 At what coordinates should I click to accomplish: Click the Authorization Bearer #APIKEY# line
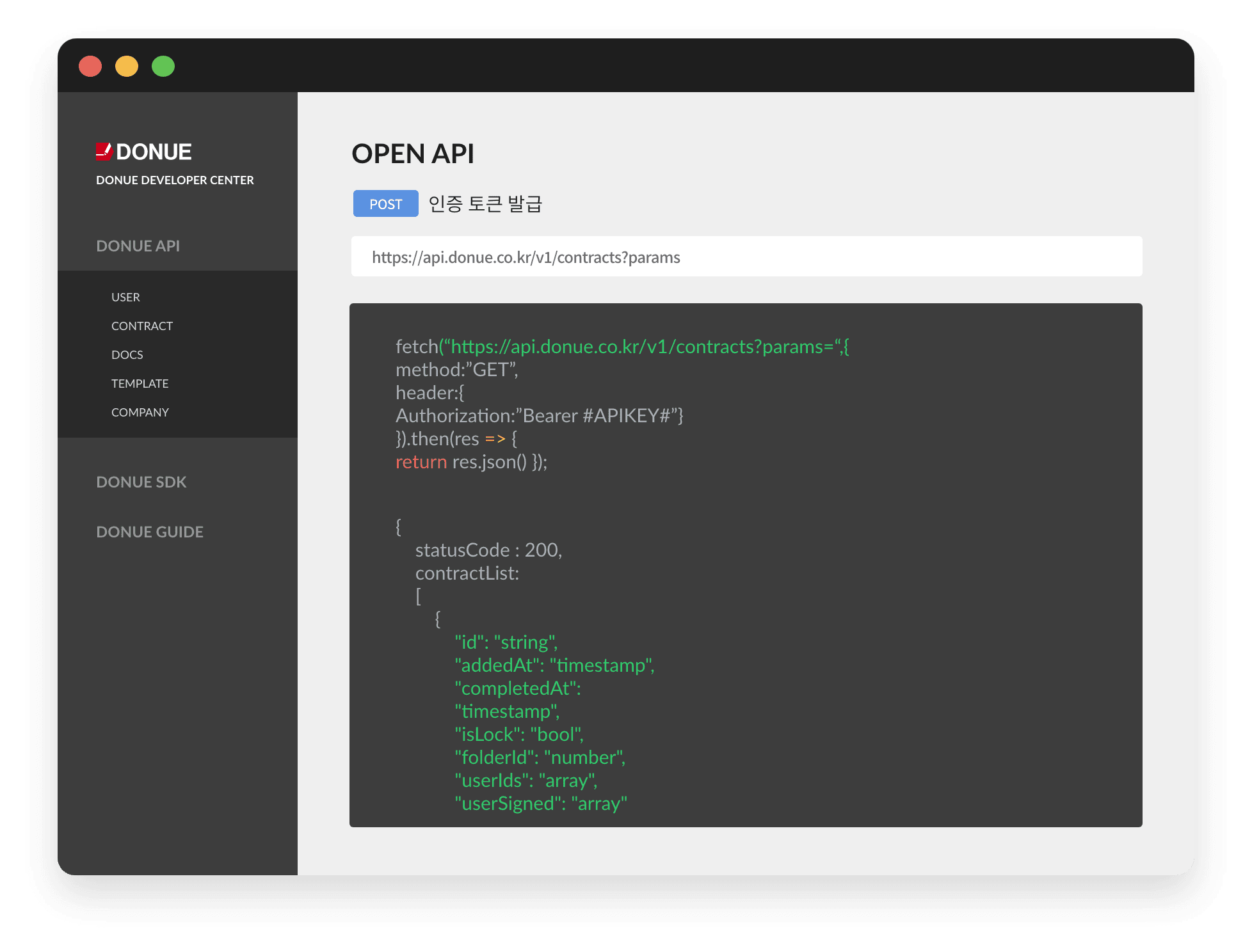(x=540, y=416)
